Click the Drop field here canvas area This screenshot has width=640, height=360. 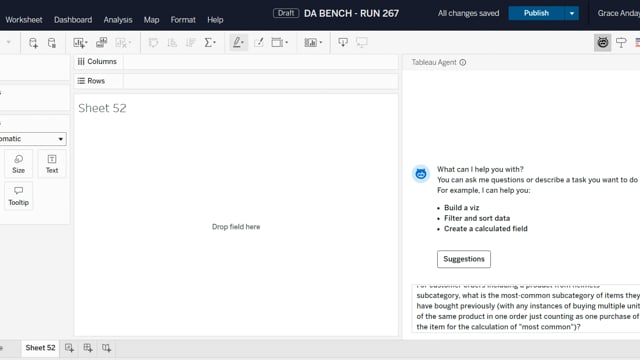point(236,227)
